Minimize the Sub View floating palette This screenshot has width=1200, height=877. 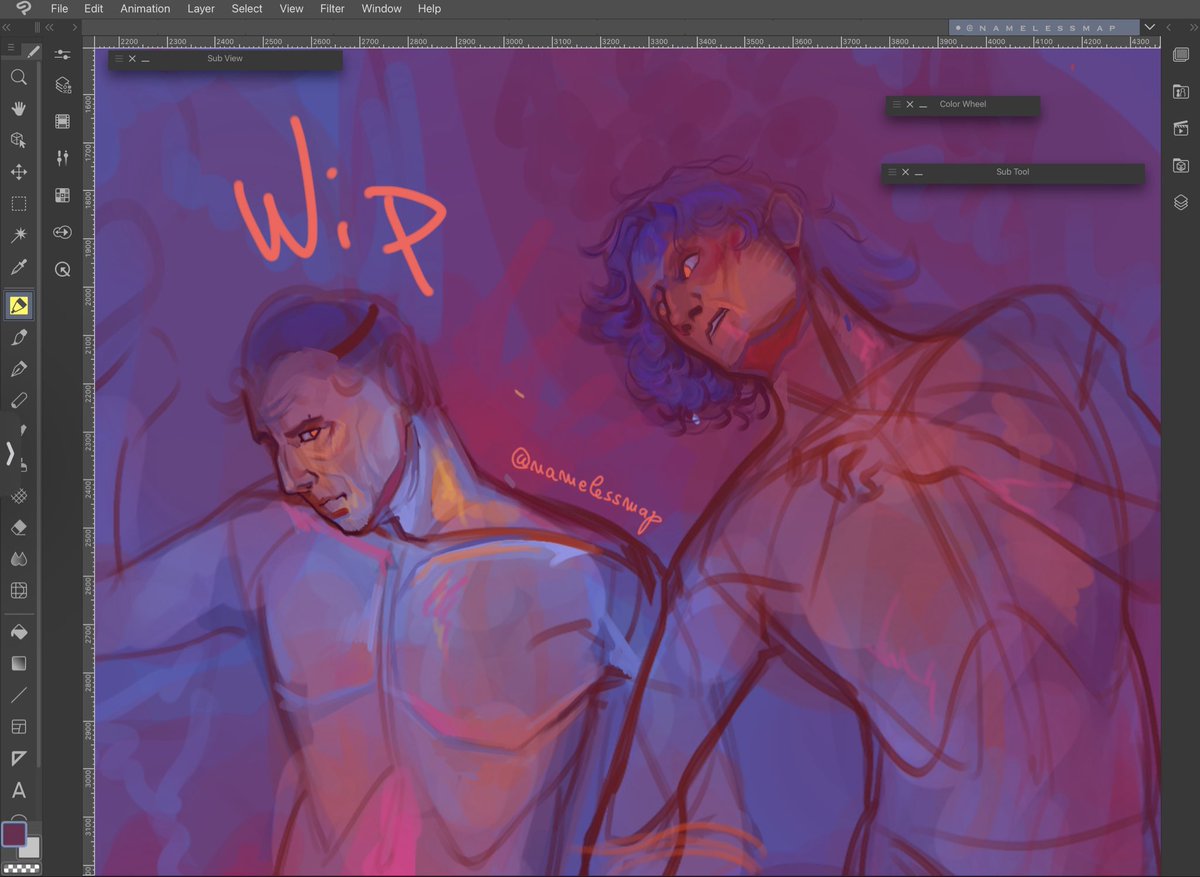145,60
